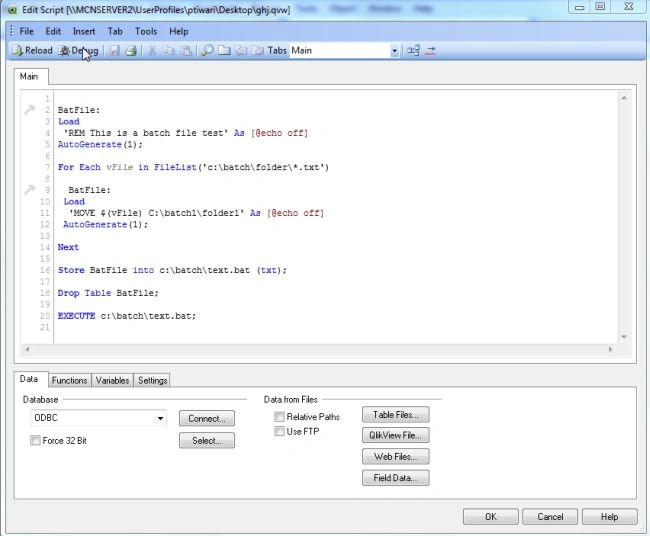Click the 'MOVE $(vFile)' script line

tap(196, 213)
